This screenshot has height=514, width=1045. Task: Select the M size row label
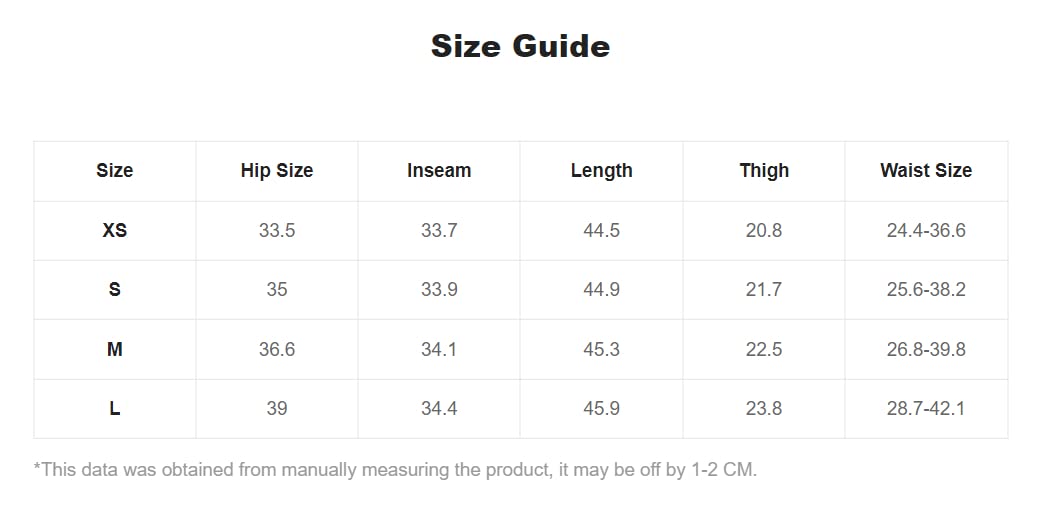tap(115, 349)
